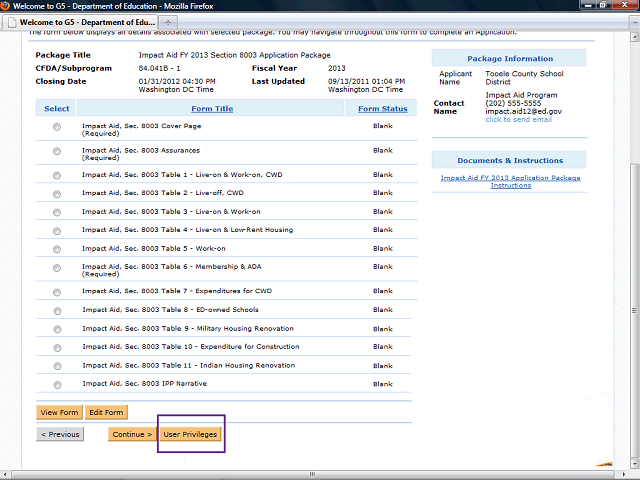The image size is (640, 480).
Task: Select Table 4 Low-Rent Housing radio
Action: point(57,231)
